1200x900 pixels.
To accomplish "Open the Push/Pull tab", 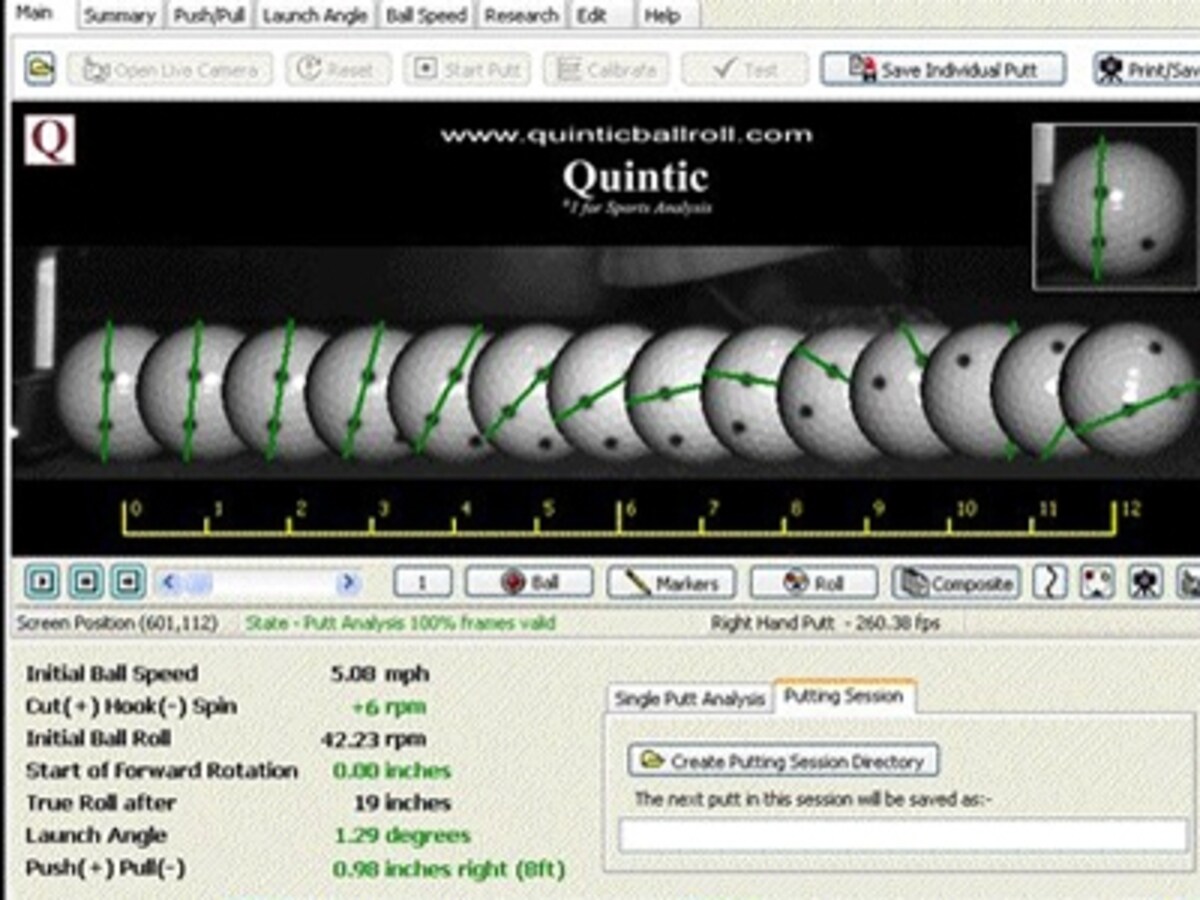I will tap(211, 15).
